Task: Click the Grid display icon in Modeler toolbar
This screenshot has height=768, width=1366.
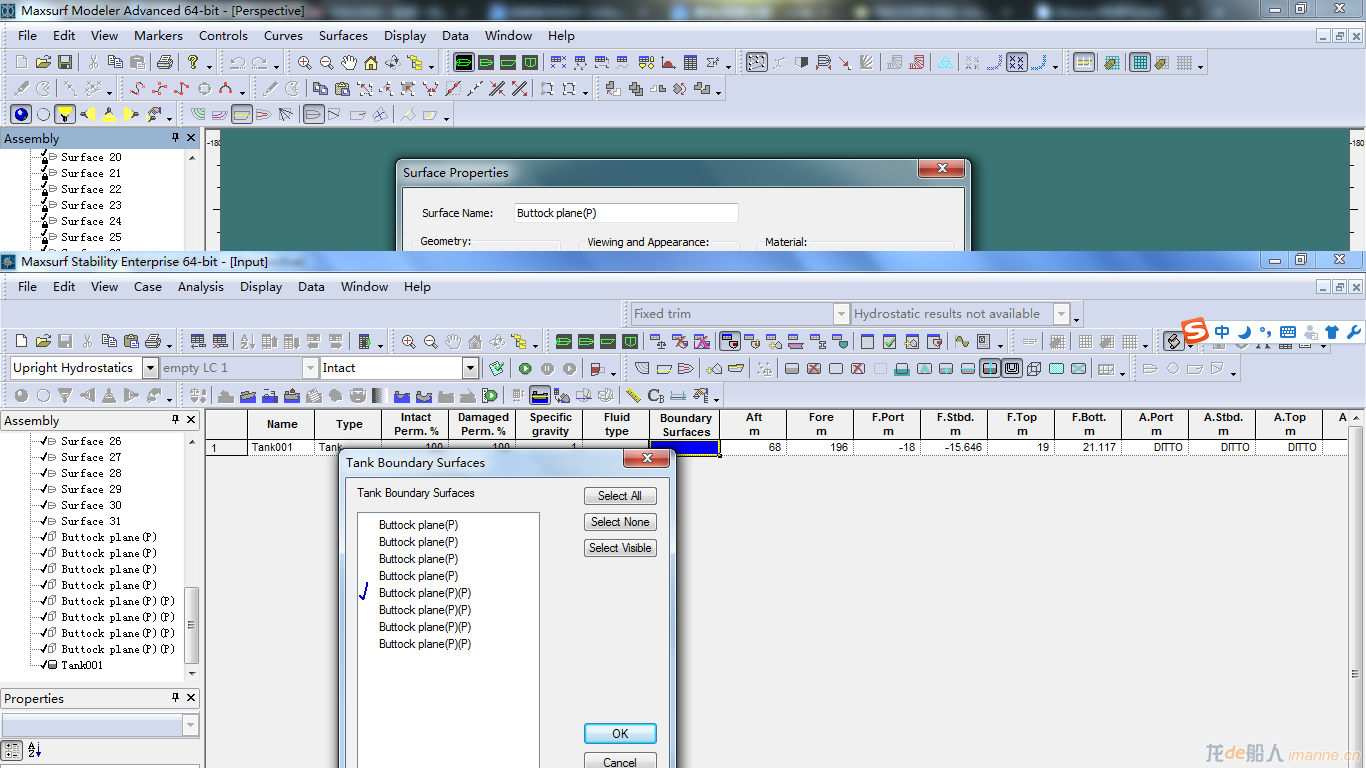Action: click(x=1139, y=62)
